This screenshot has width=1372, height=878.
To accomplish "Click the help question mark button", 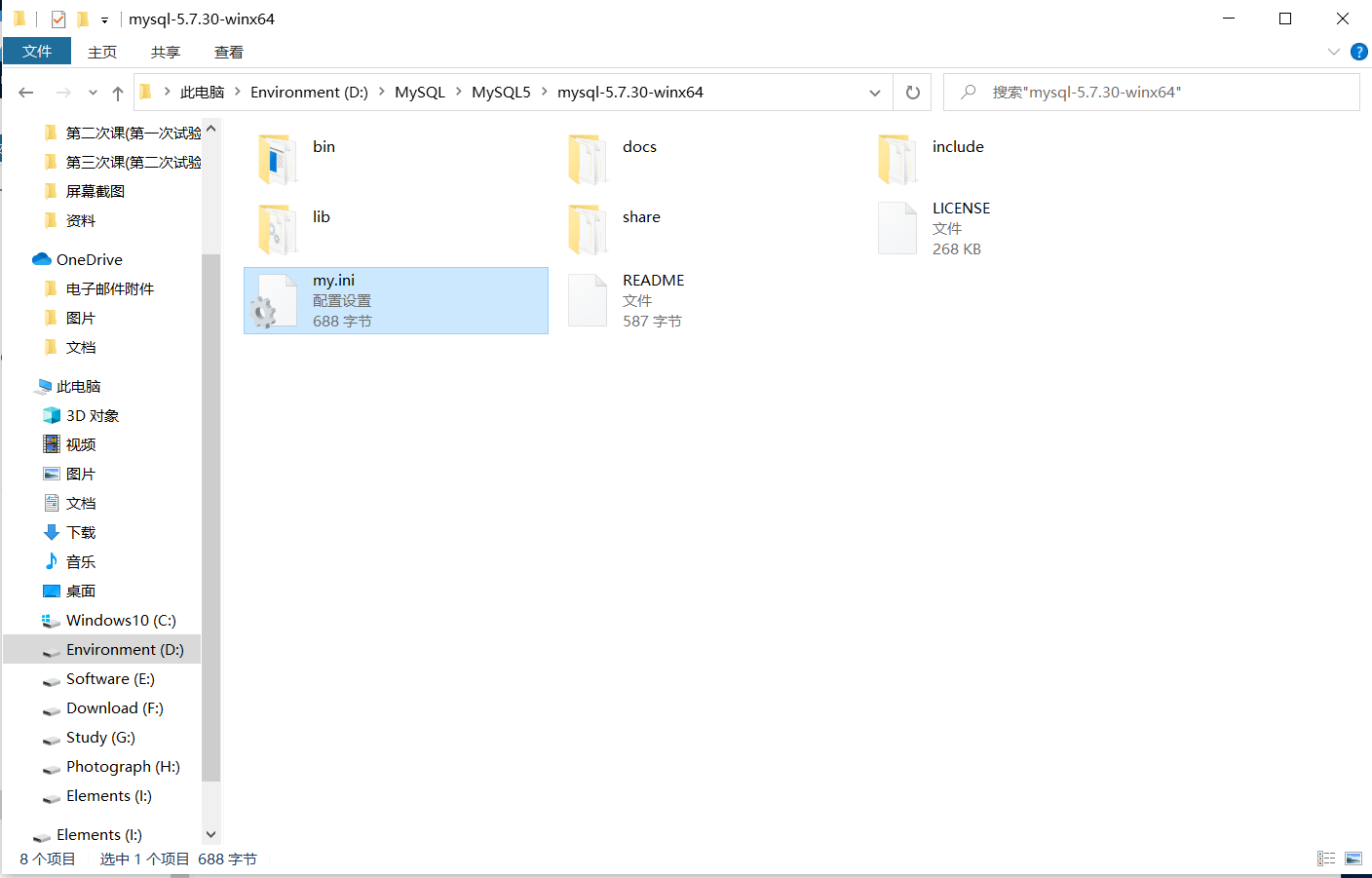I will pyautogui.click(x=1359, y=52).
